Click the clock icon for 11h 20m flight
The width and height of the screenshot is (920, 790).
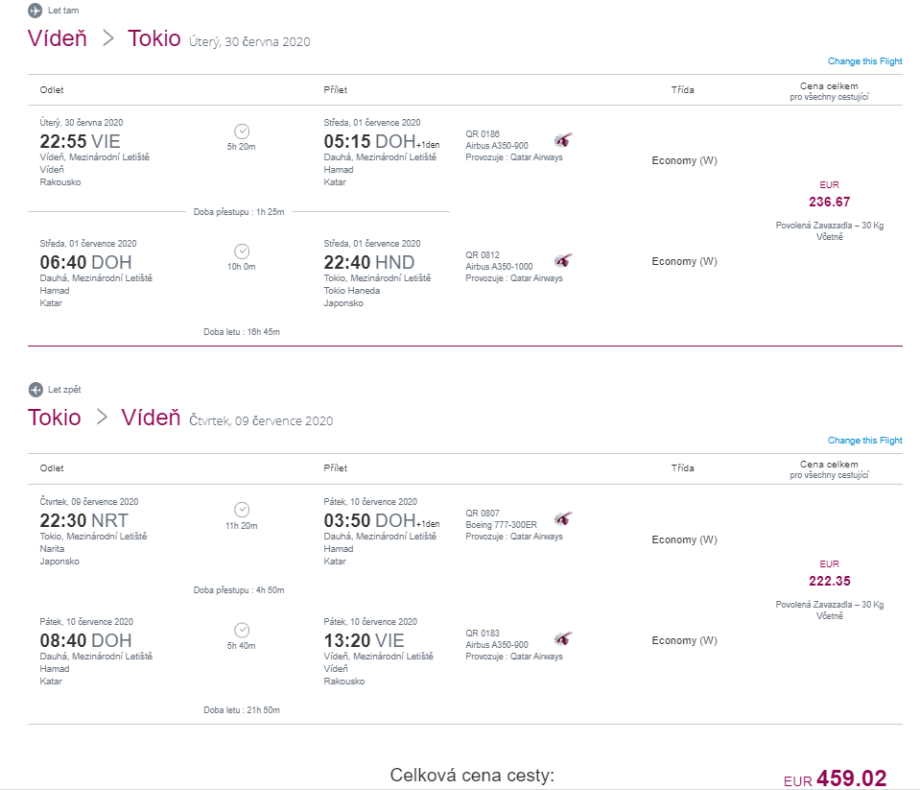pos(241,510)
